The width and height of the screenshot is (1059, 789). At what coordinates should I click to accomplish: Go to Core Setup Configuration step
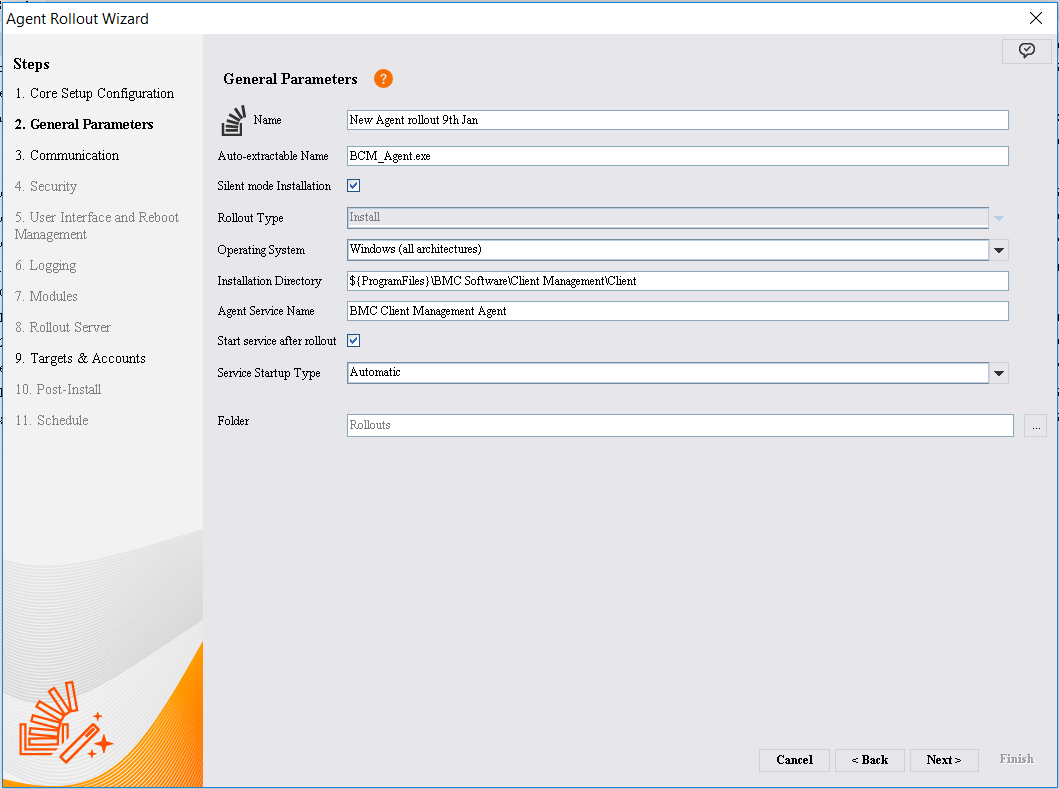101,94
